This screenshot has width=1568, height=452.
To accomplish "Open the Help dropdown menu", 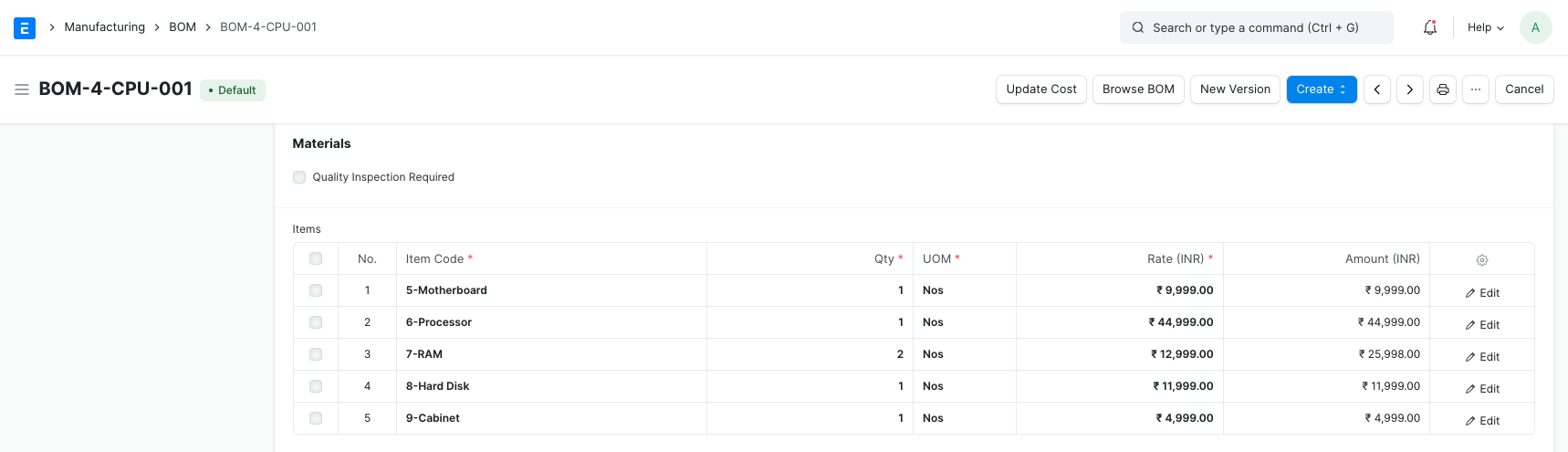I will coord(1485,27).
